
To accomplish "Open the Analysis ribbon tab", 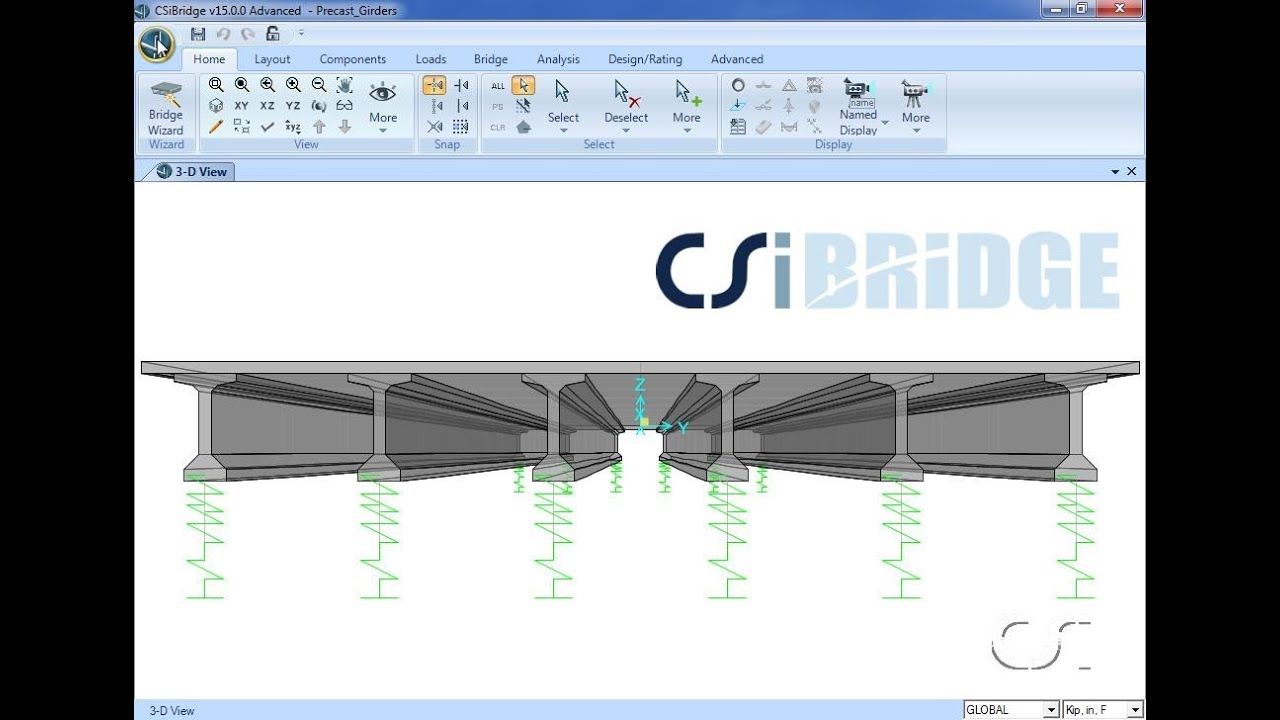I will tap(558, 59).
